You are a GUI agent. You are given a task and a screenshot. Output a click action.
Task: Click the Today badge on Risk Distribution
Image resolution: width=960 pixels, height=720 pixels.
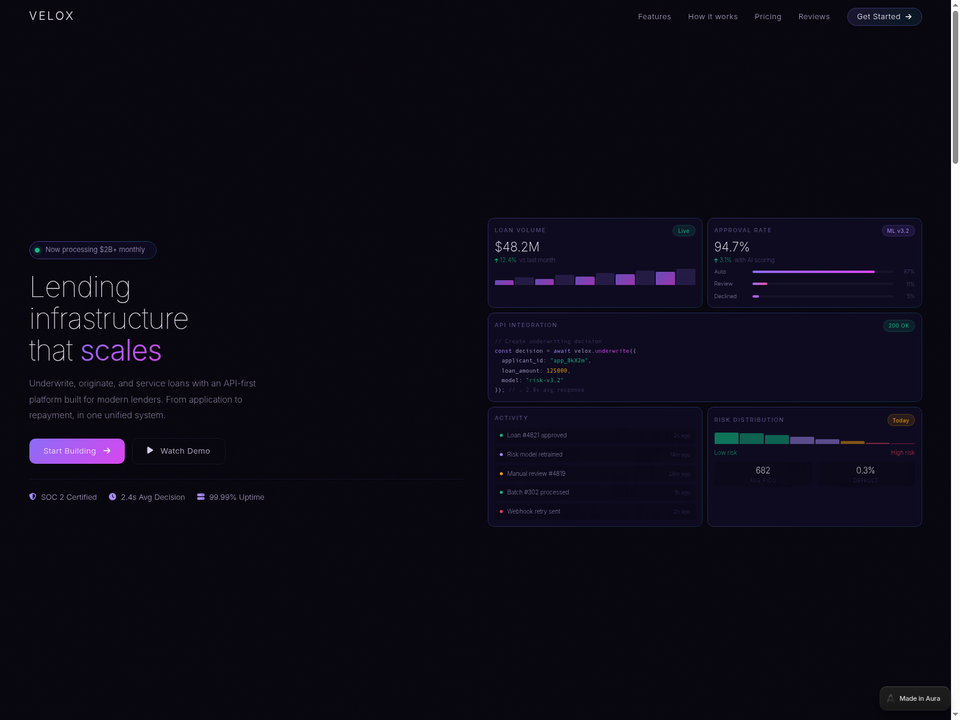tap(901, 420)
